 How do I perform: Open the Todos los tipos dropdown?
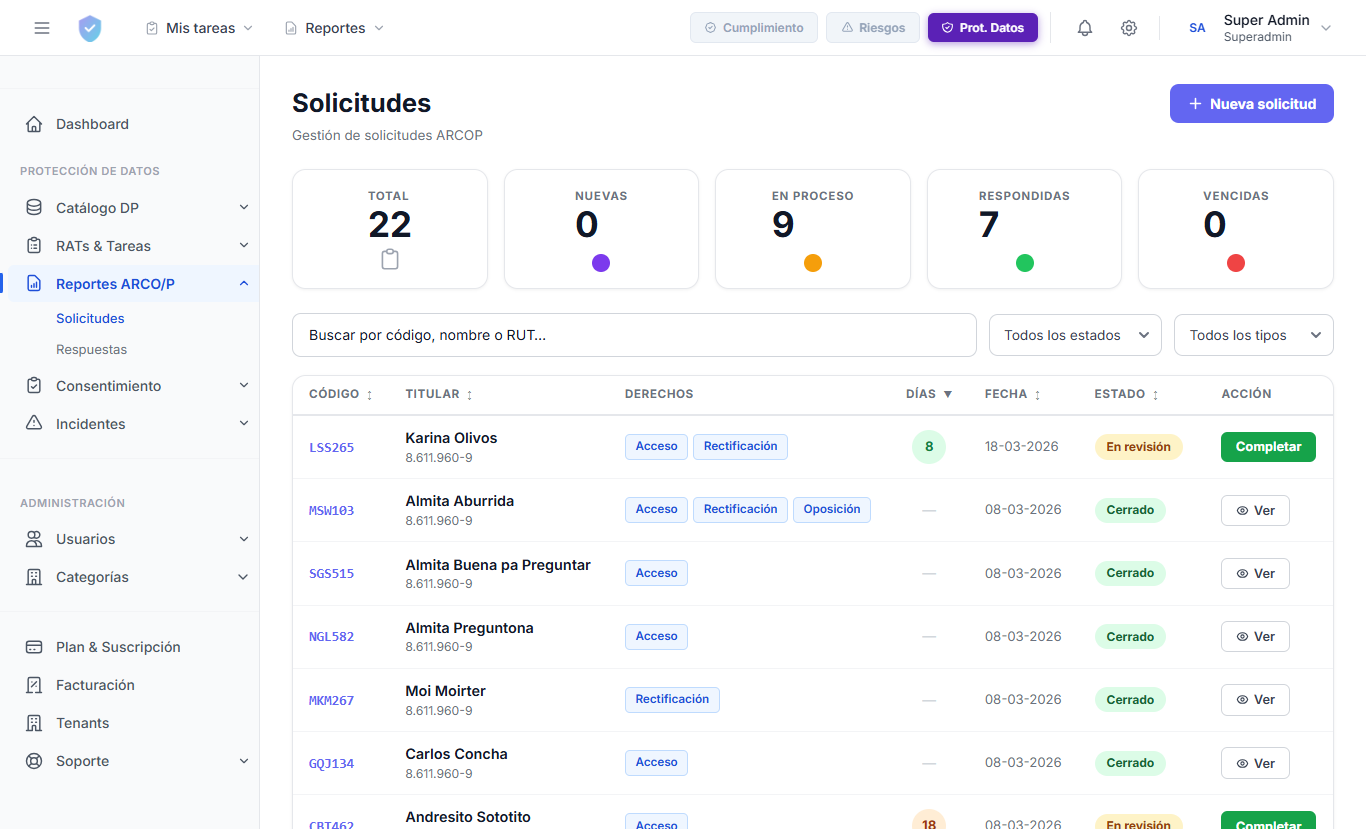pyautogui.click(x=1253, y=335)
